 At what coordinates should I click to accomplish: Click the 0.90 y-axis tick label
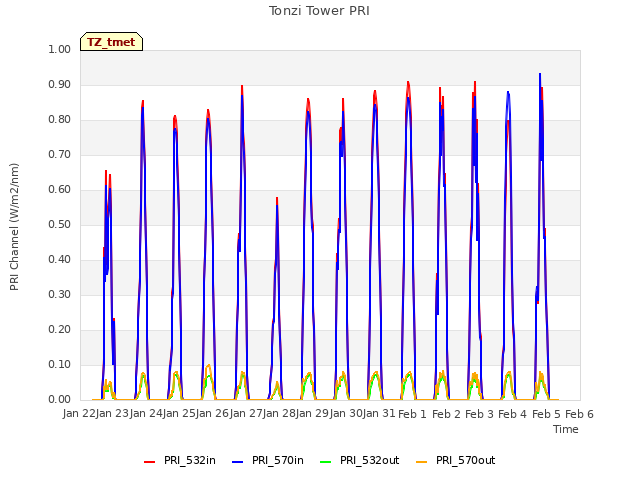59,84
